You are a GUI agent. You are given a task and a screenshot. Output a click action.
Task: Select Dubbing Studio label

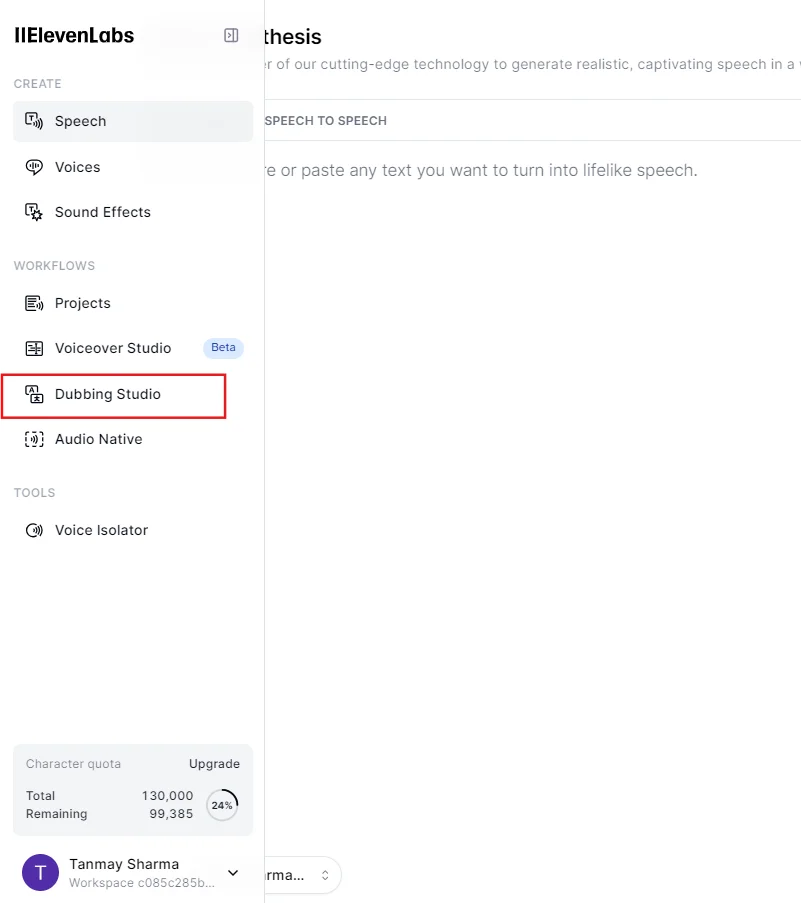pos(108,394)
